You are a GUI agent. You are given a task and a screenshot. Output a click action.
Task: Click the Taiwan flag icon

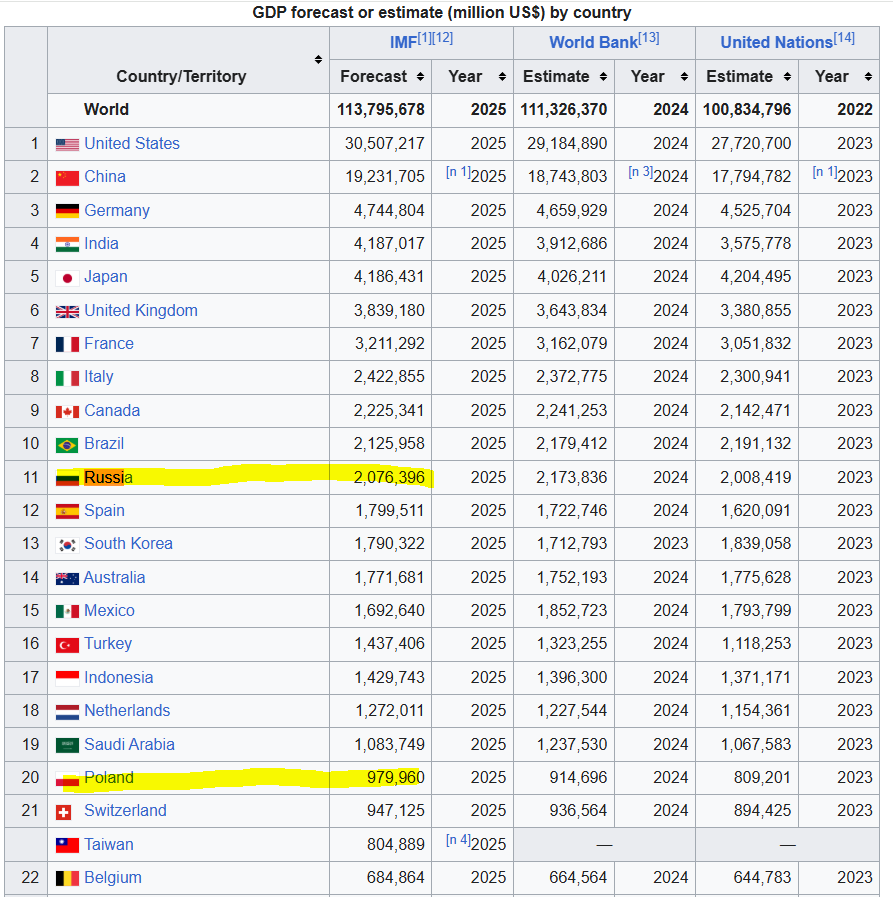click(67, 845)
